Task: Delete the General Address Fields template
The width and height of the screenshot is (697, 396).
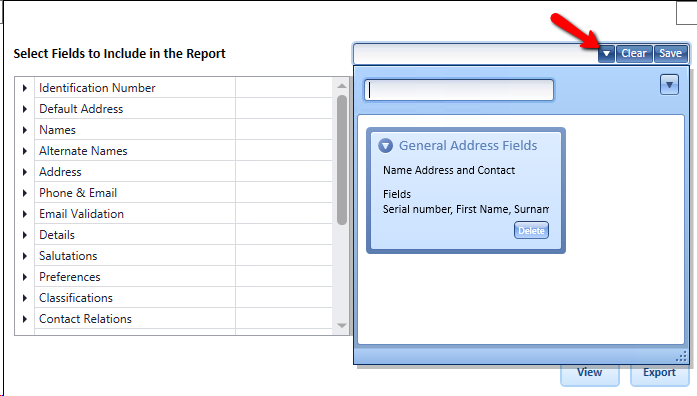Action: pyautogui.click(x=531, y=231)
